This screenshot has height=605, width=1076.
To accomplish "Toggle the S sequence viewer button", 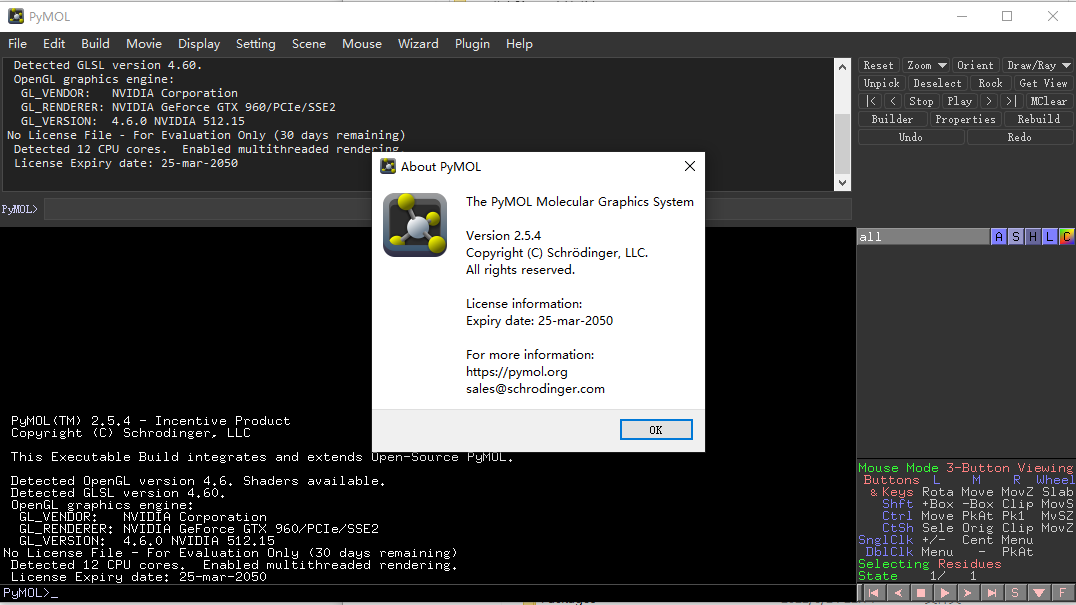I will (x=1016, y=593).
